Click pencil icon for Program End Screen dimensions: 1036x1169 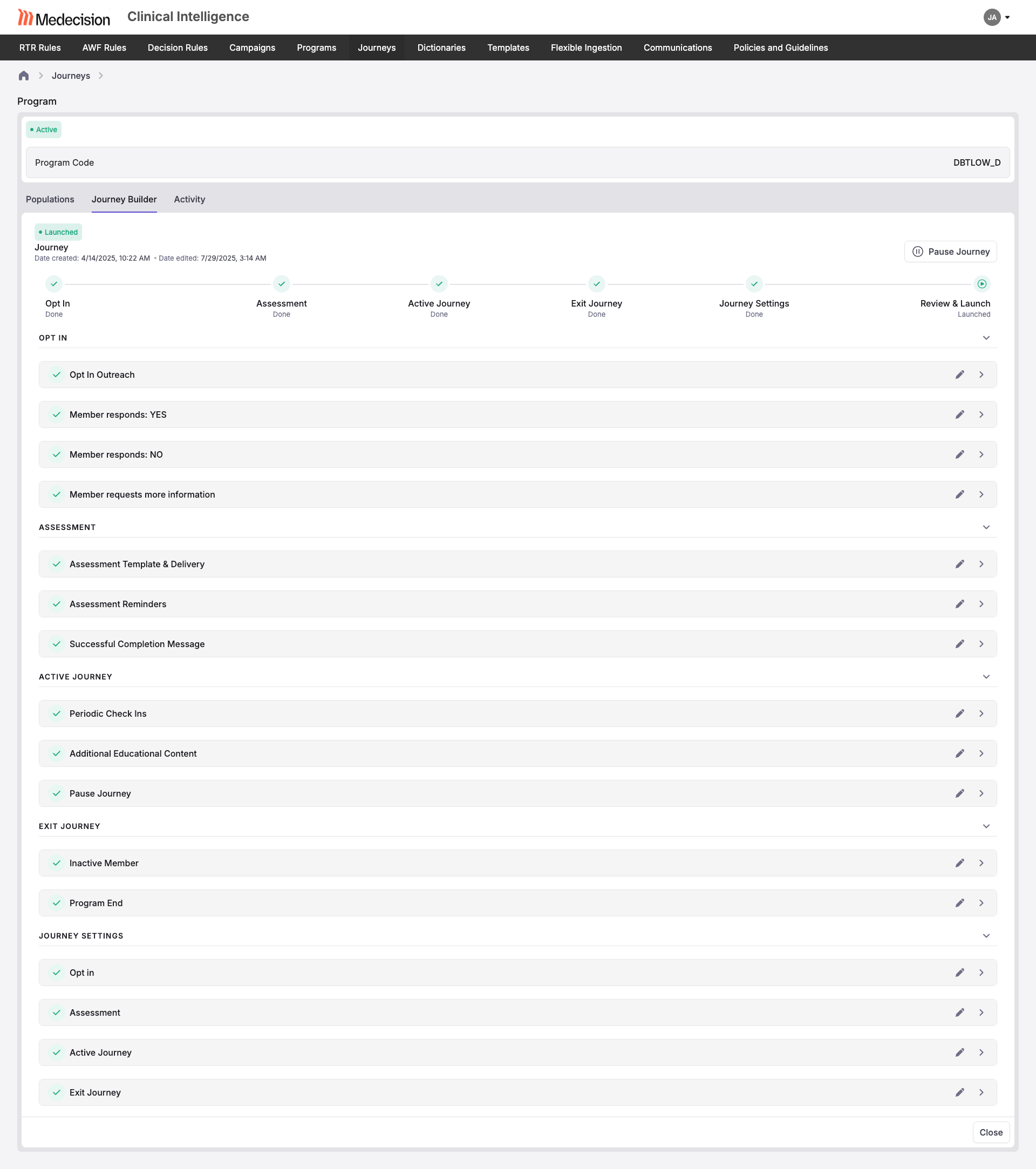(959, 903)
